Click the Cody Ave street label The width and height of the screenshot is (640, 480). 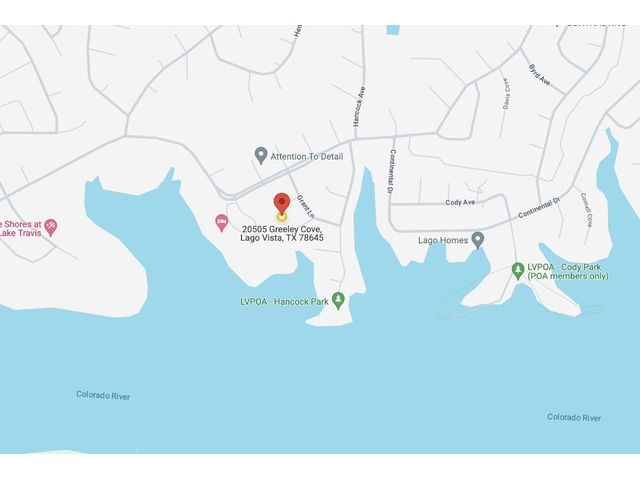(460, 202)
